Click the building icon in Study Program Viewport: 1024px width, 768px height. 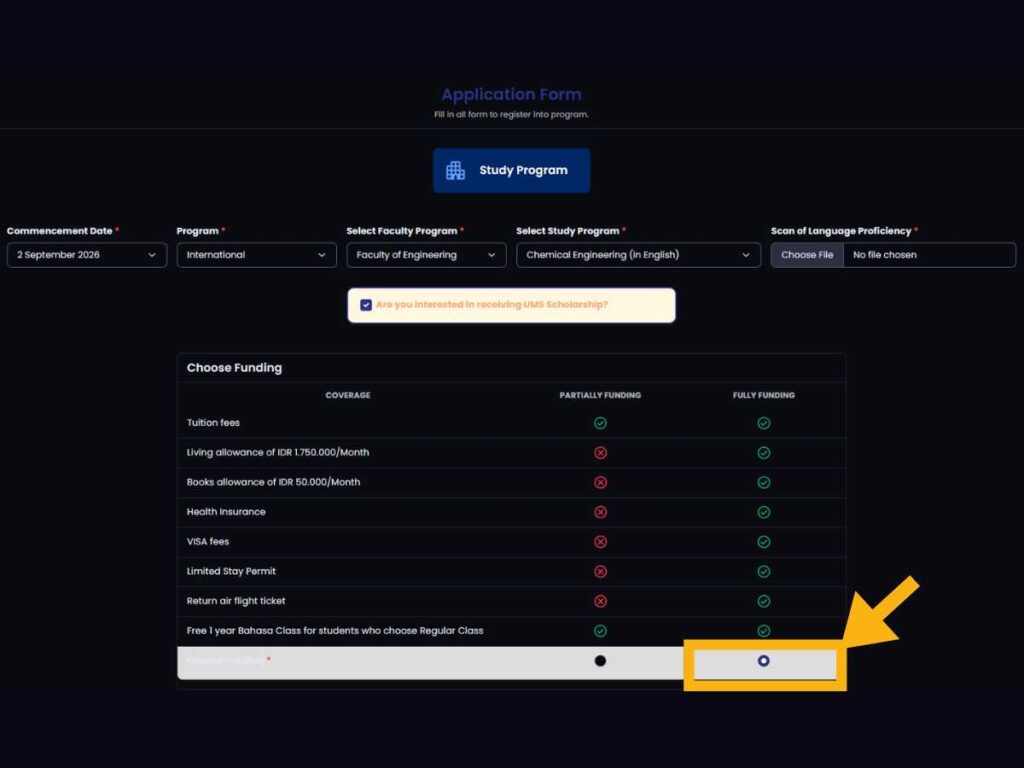click(x=455, y=171)
